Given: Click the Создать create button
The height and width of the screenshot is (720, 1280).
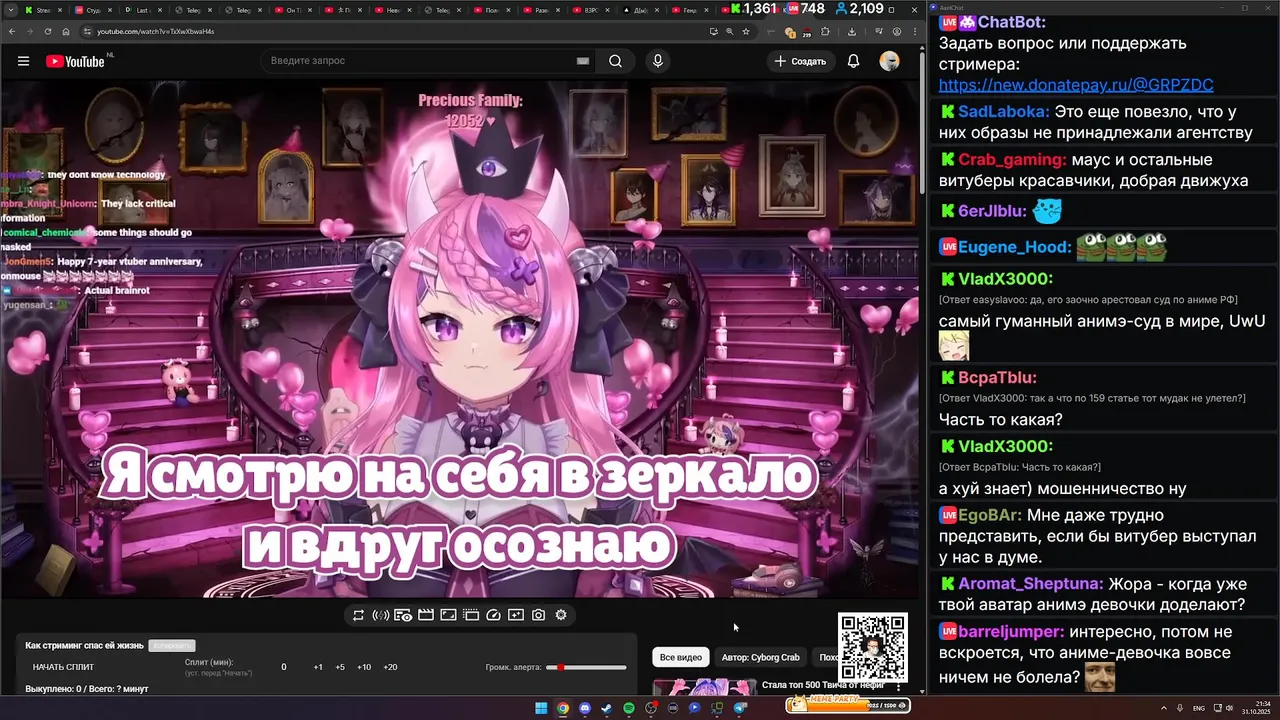Looking at the screenshot, I should click(x=800, y=61).
